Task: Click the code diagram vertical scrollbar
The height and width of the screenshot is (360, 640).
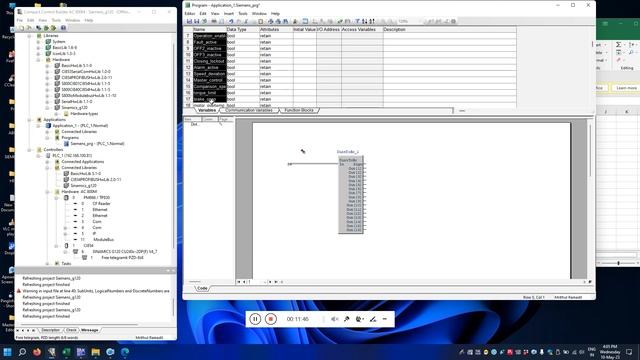Action: [590, 151]
